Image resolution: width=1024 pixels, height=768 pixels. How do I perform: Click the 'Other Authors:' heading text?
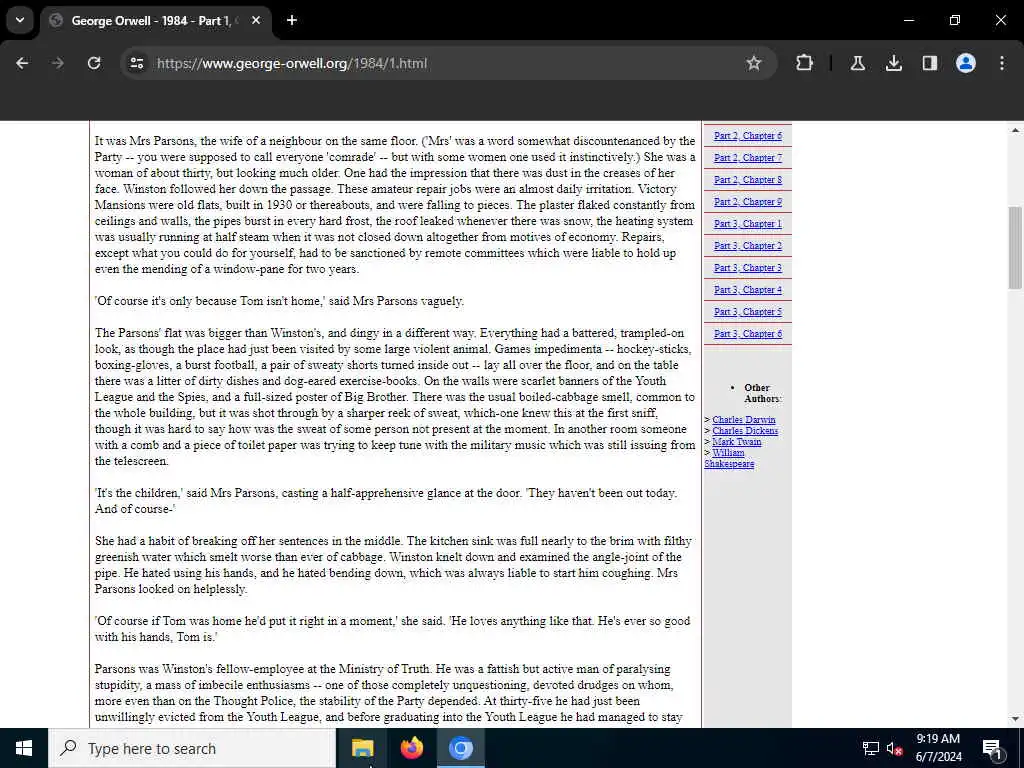[x=763, y=393]
